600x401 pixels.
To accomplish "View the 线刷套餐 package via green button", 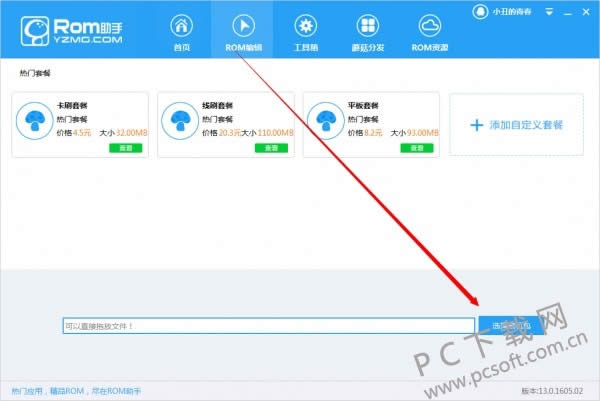I will [271, 148].
